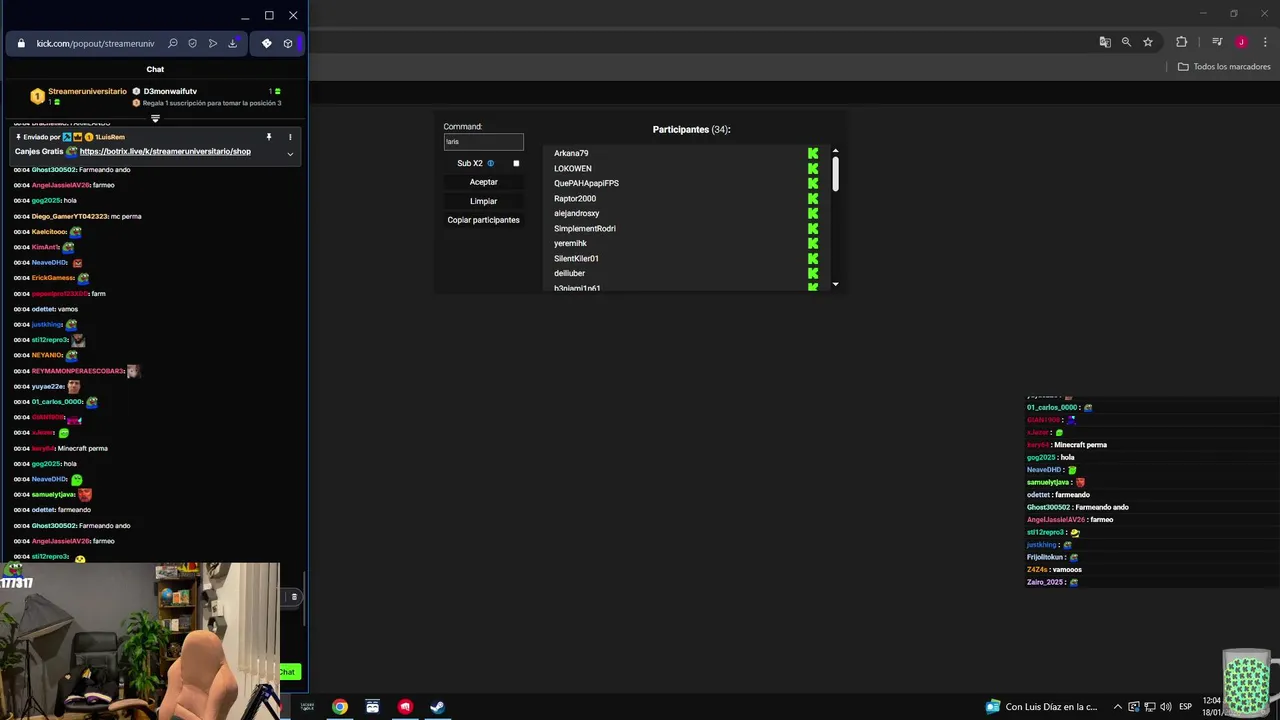Click the Kick icon next to Raptor2000
The height and width of the screenshot is (720, 1280).
(x=813, y=199)
